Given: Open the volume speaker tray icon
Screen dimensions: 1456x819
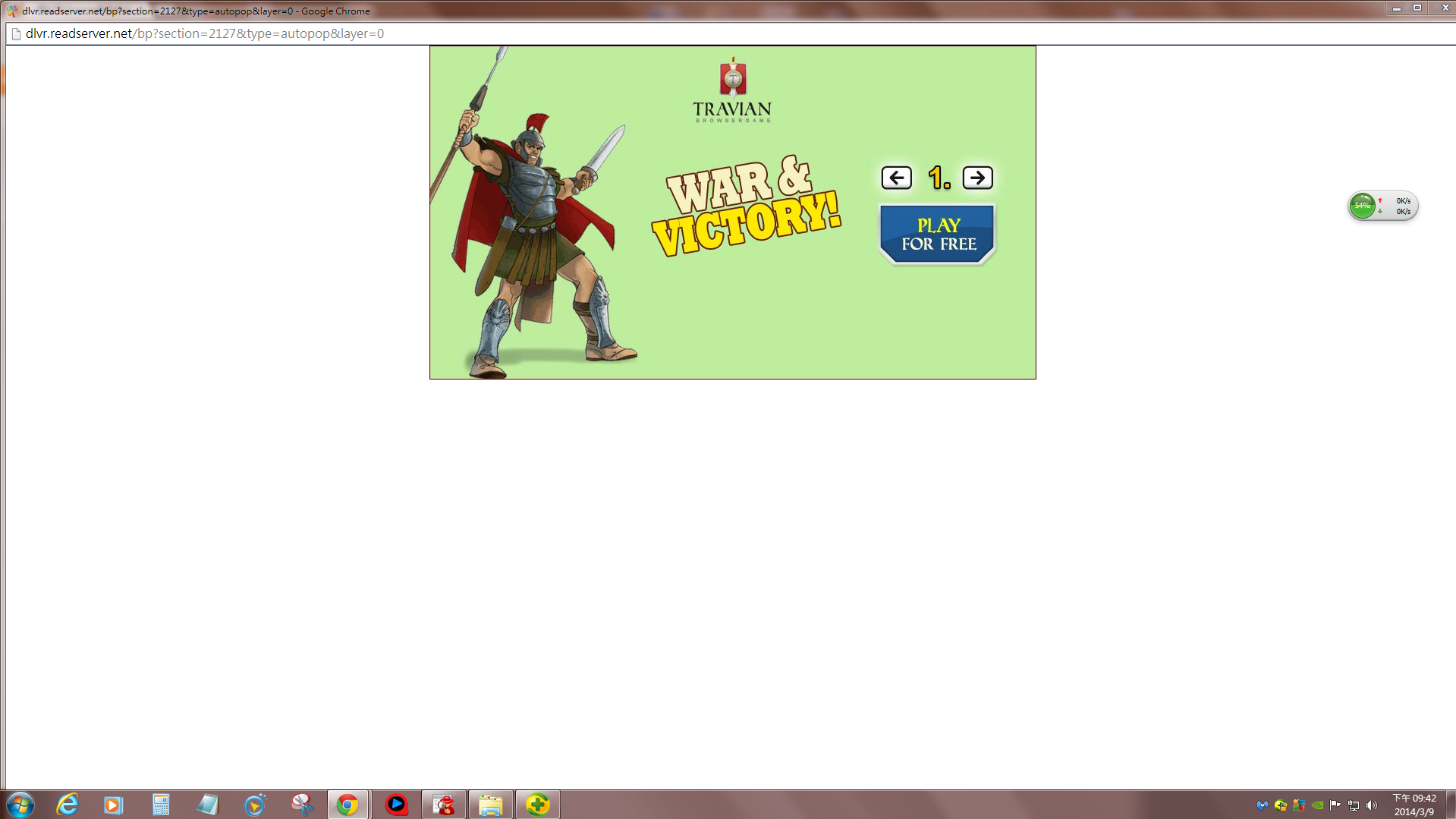Looking at the screenshot, I should (x=1372, y=805).
